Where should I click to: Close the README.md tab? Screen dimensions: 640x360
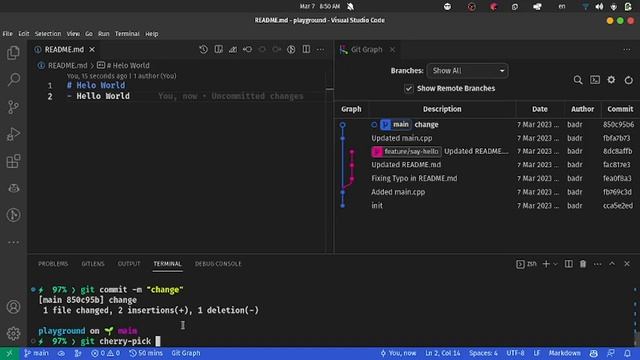pos(92,49)
